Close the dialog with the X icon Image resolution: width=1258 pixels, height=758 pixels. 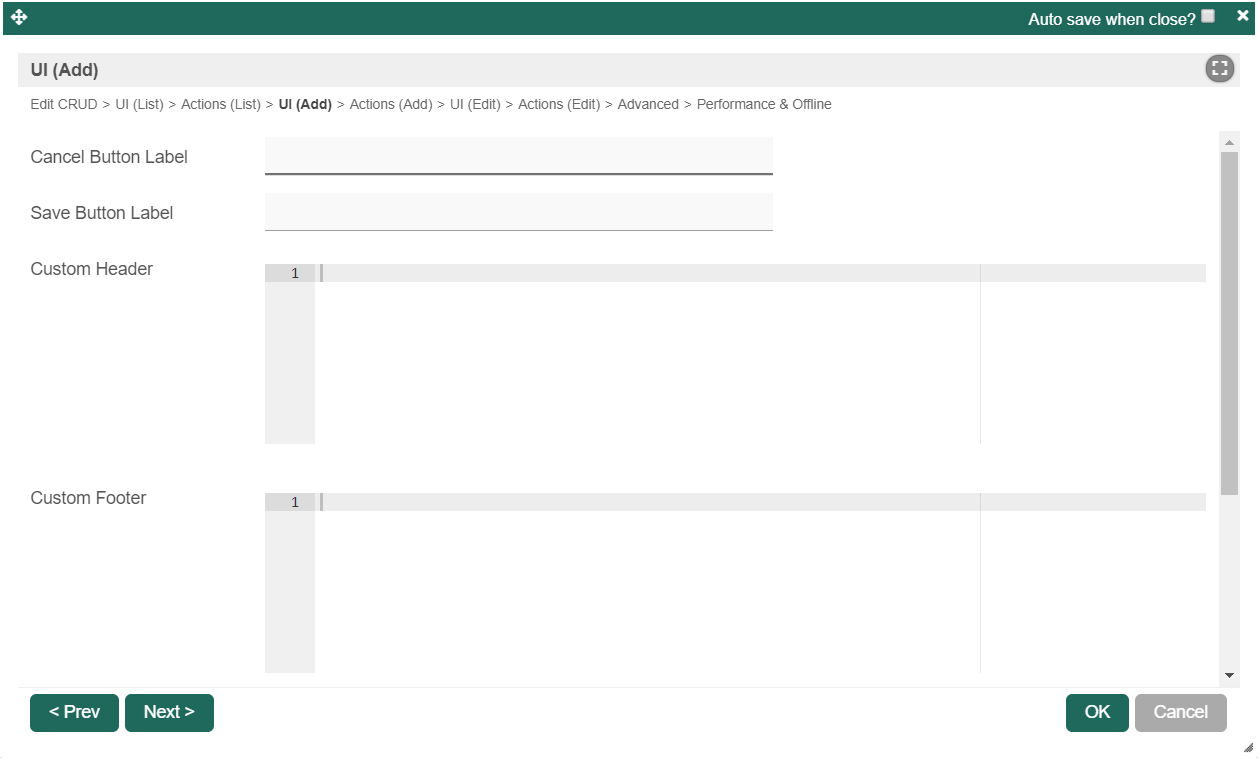[x=1243, y=16]
